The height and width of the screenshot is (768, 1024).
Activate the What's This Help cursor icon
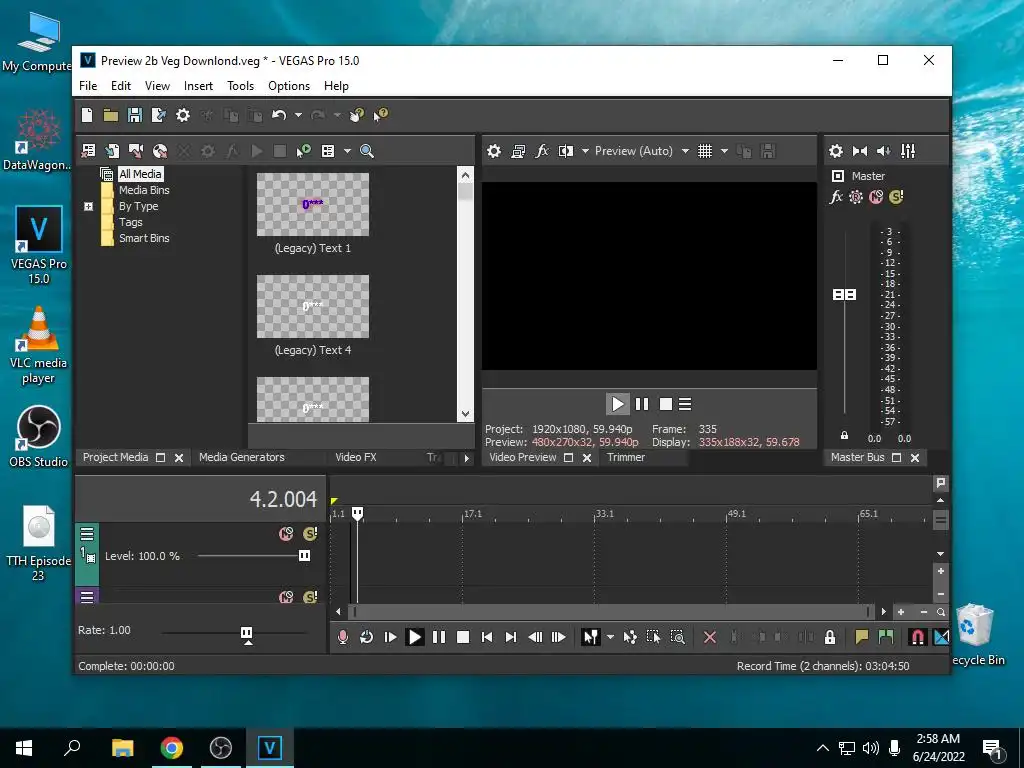click(381, 115)
